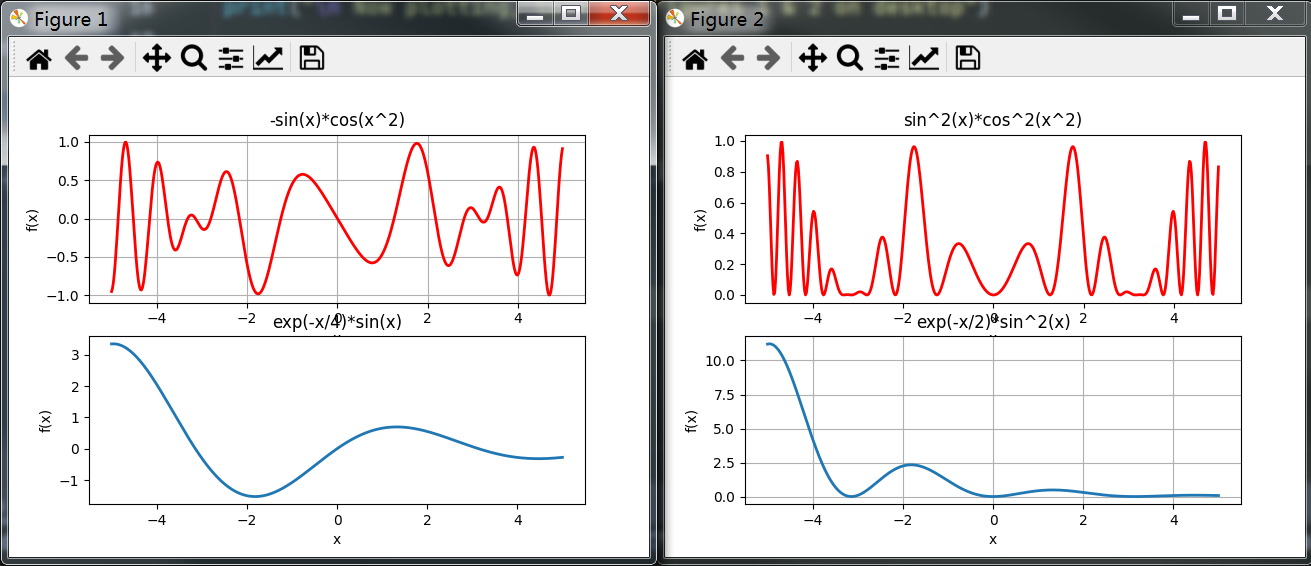Maximize the Figure 2 window
Screen dimensions: 1311x566
1227,14
